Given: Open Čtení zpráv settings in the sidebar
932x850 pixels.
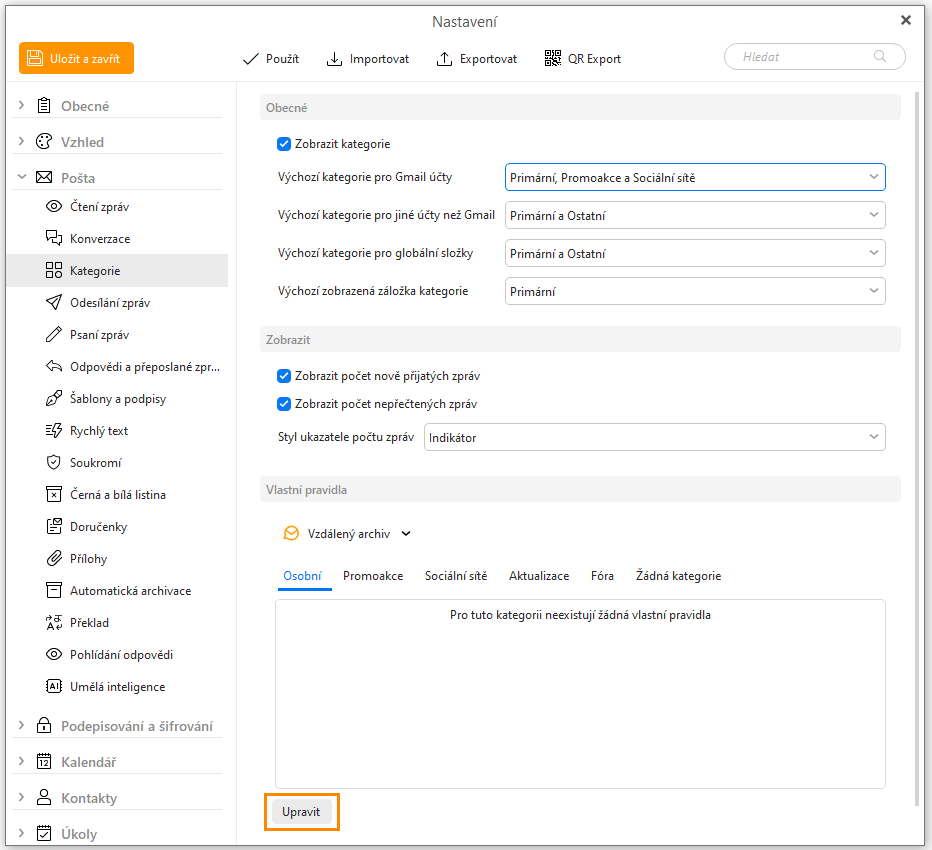Looking at the screenshot, I should (x=99, y=207).
